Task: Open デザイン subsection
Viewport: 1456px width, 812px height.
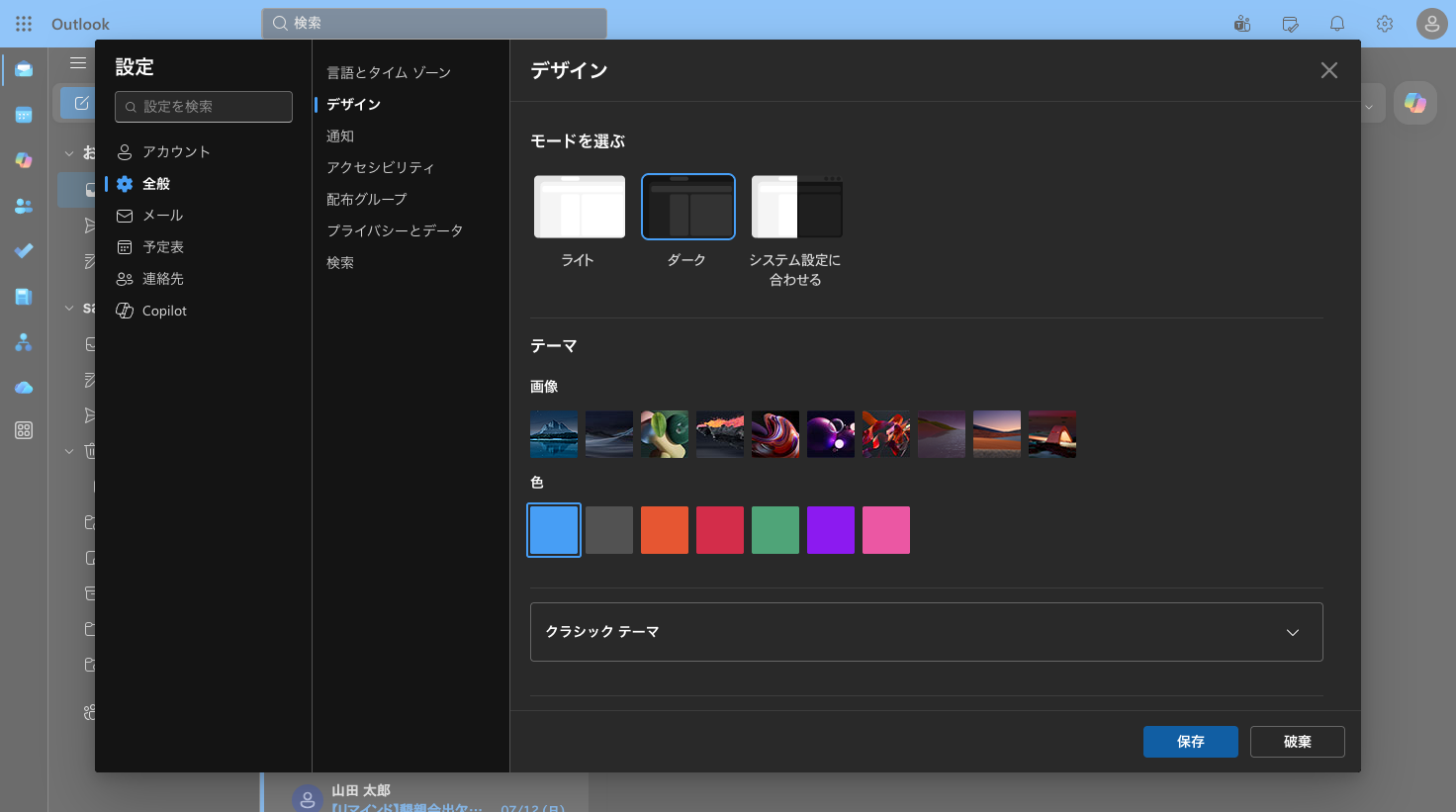Action: 354,104
